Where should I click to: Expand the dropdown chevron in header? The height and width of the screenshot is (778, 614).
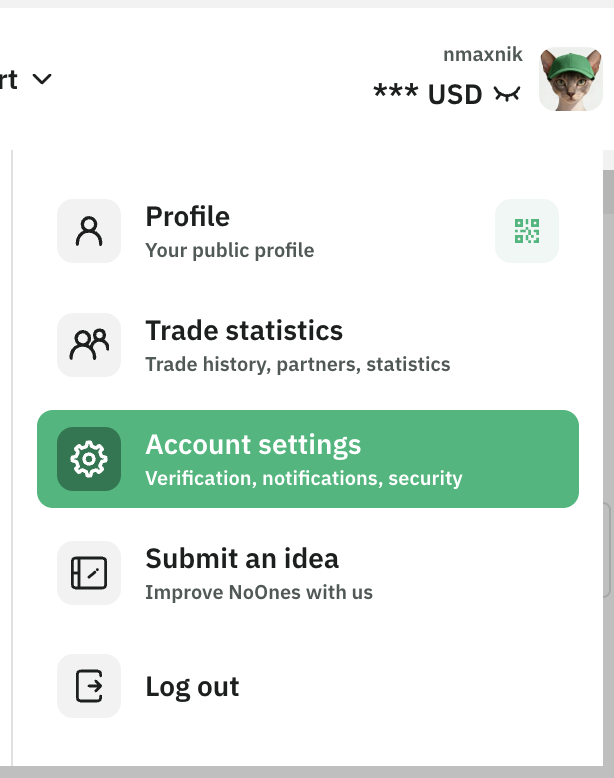point(42,78)
